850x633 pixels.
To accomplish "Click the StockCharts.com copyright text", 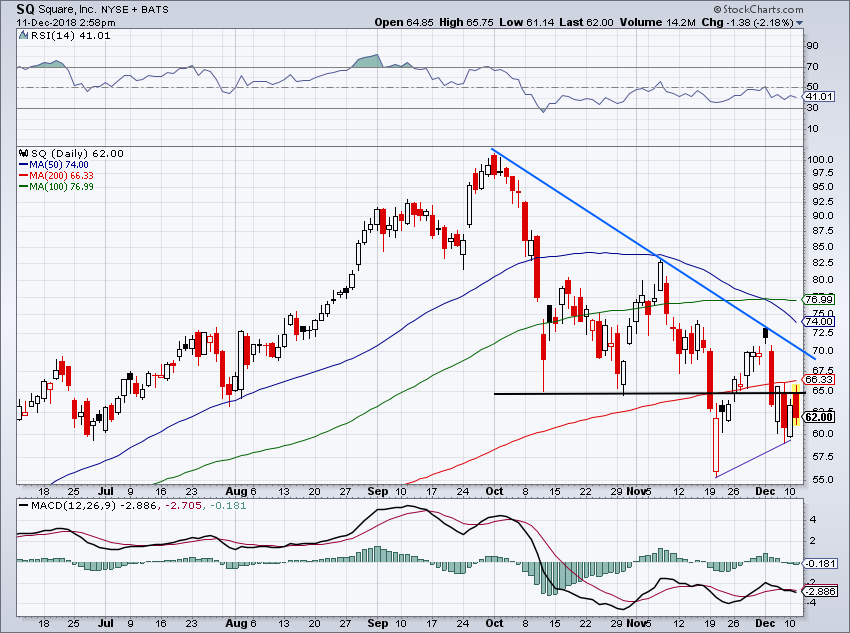I will [758, 9].
